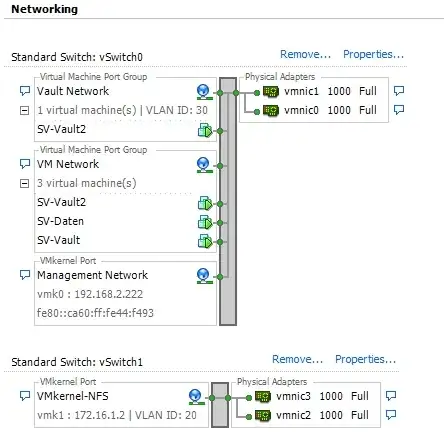Click speech bubble icon beside VM Network

pyautogui.click(x=25, y=164)
